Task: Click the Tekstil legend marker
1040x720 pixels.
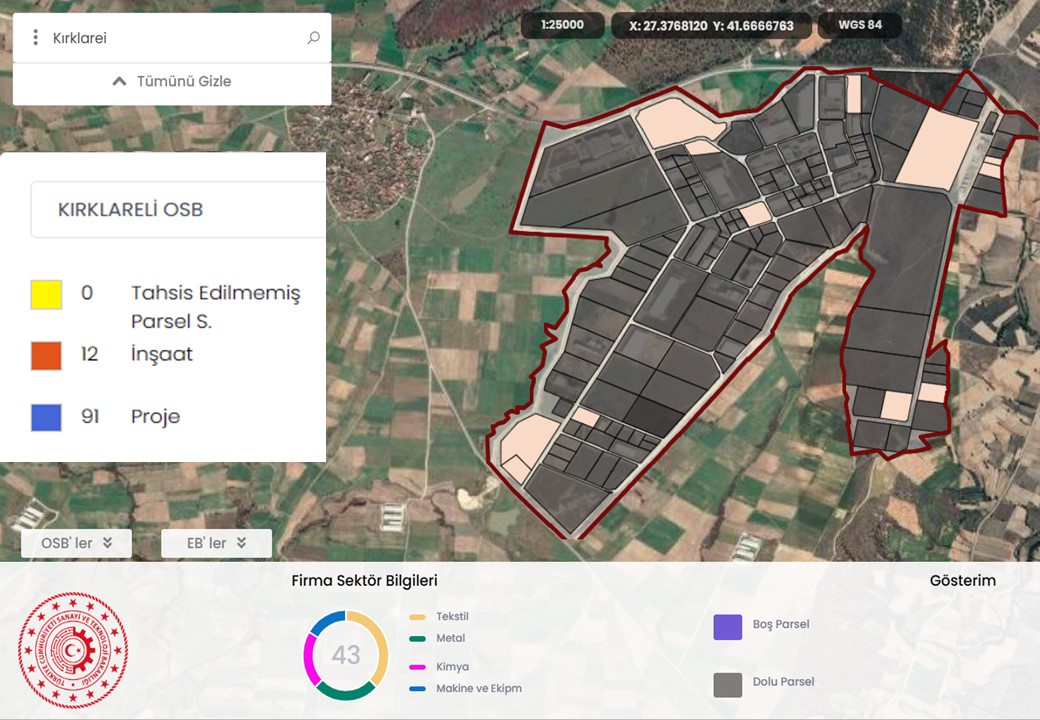Action: pos(418,617)
